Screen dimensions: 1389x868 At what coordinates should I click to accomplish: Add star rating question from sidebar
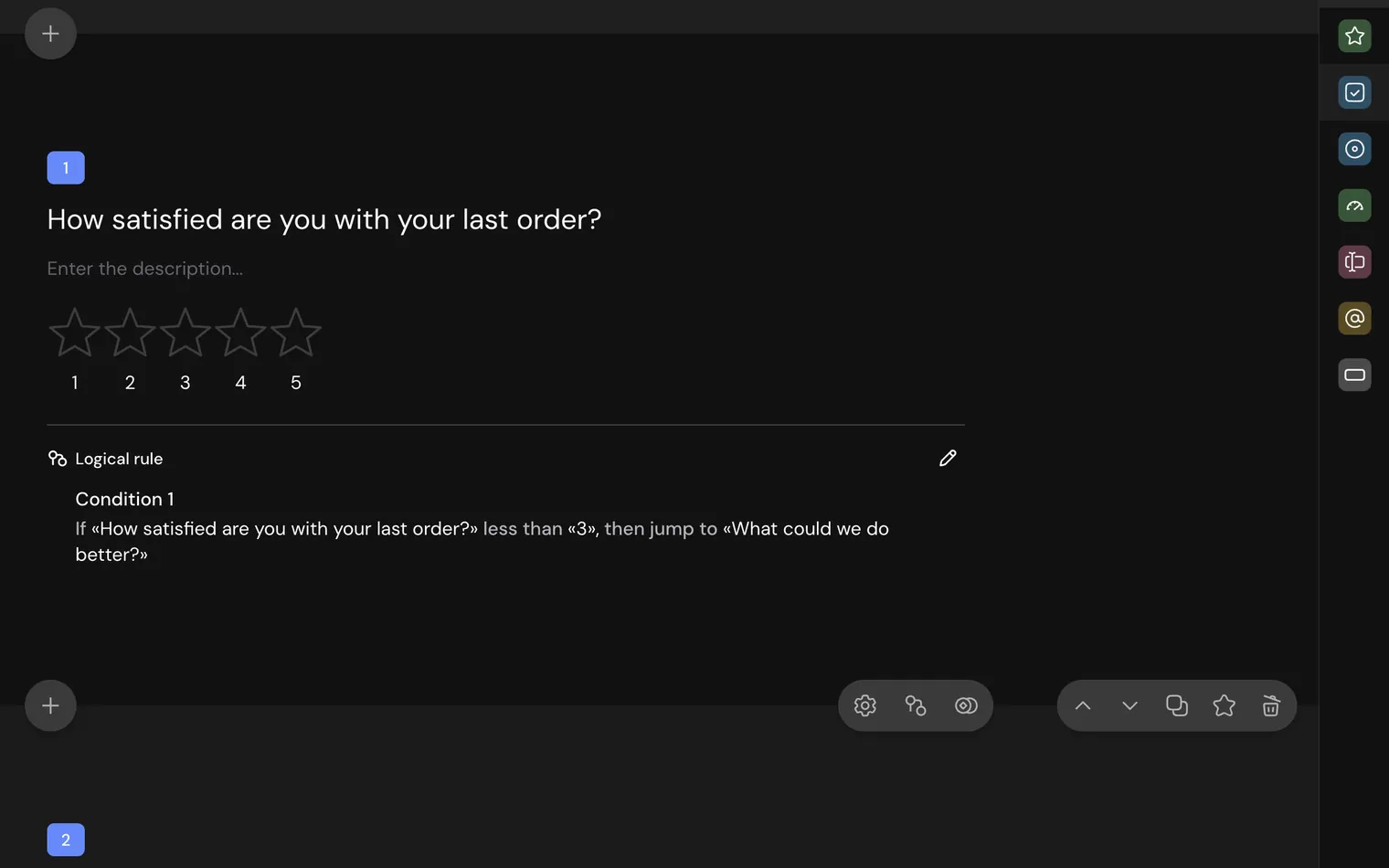point(1354,36)
